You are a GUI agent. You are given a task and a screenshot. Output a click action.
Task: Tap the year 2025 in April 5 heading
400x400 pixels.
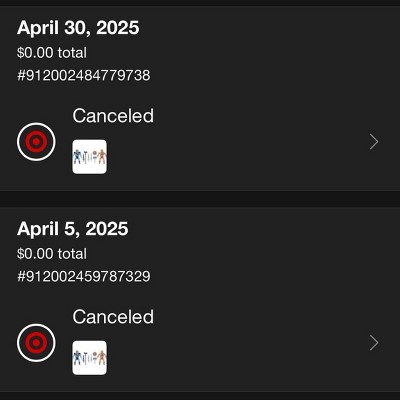107,229
